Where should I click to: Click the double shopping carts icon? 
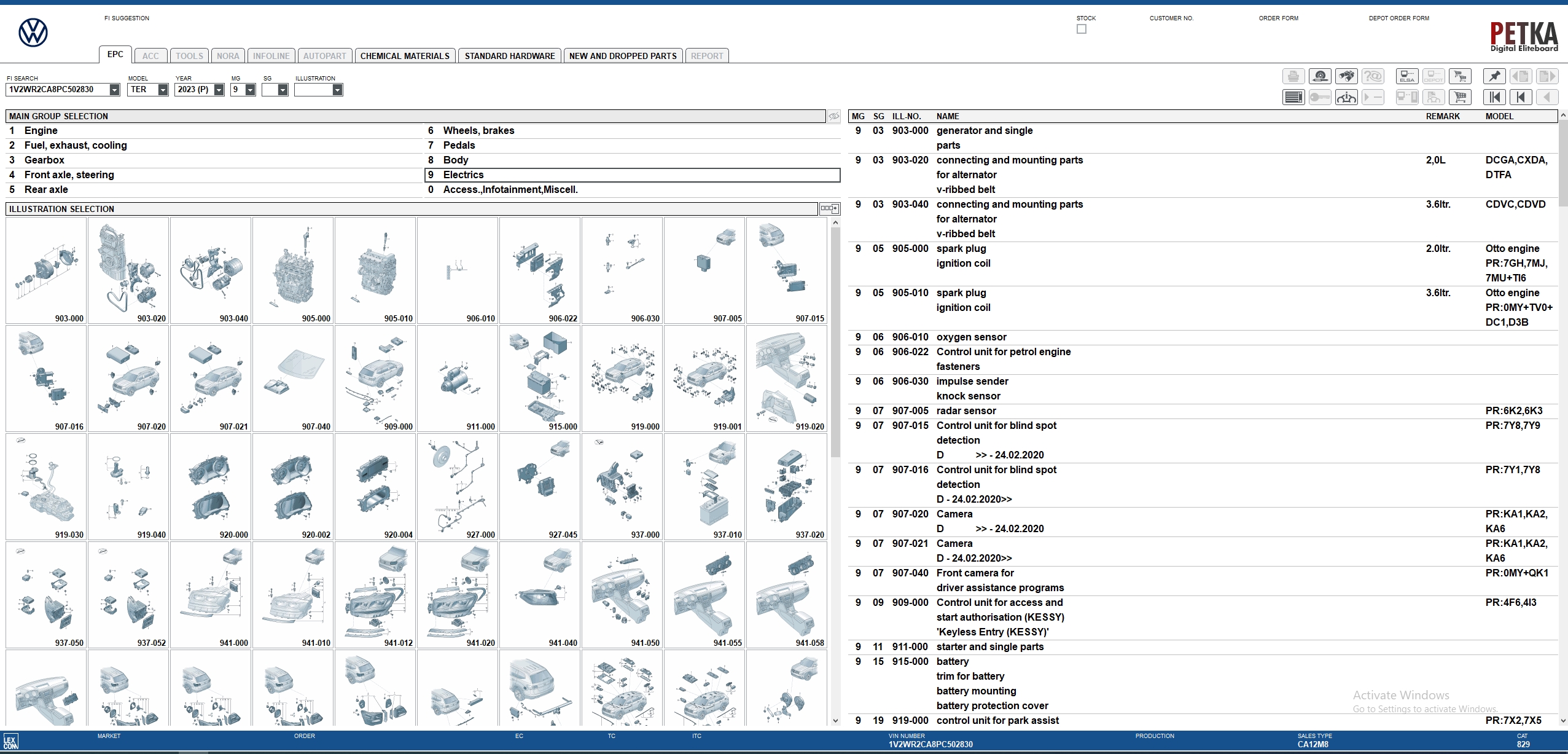pyautogui.click(x=1460, y=76)
